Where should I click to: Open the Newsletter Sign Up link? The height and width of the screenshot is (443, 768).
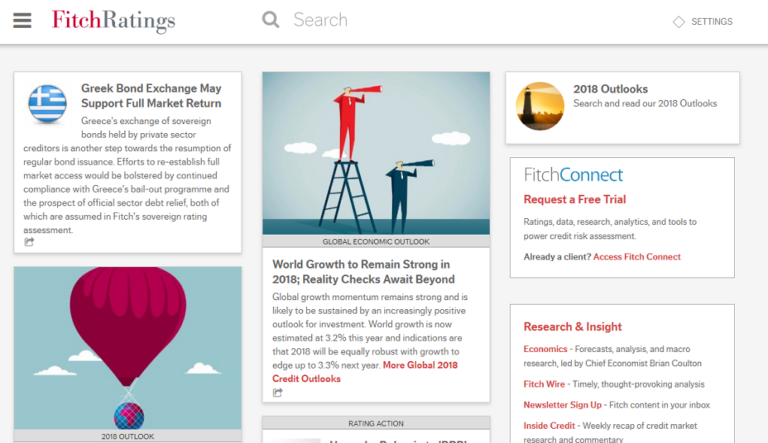(x=562, y=405)
